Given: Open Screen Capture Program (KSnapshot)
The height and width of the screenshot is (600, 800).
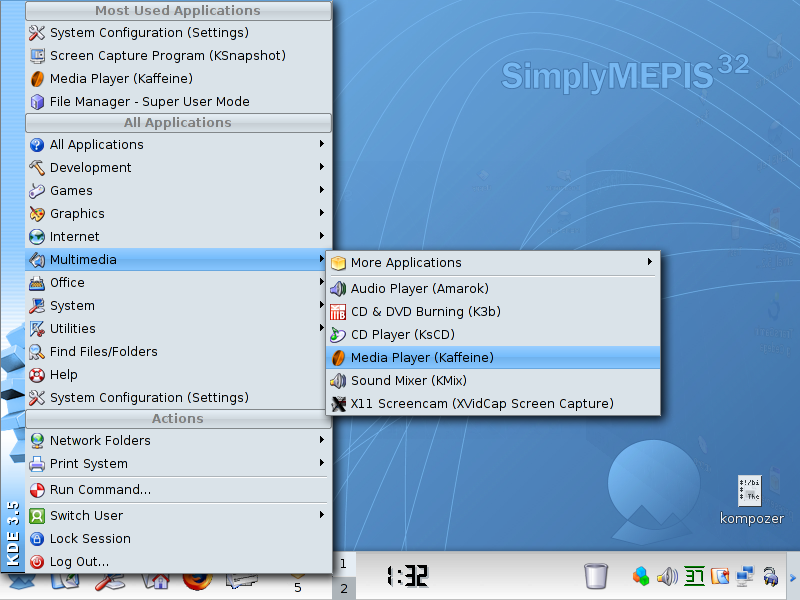Looking at the screenshot, I should coord(167,55).
